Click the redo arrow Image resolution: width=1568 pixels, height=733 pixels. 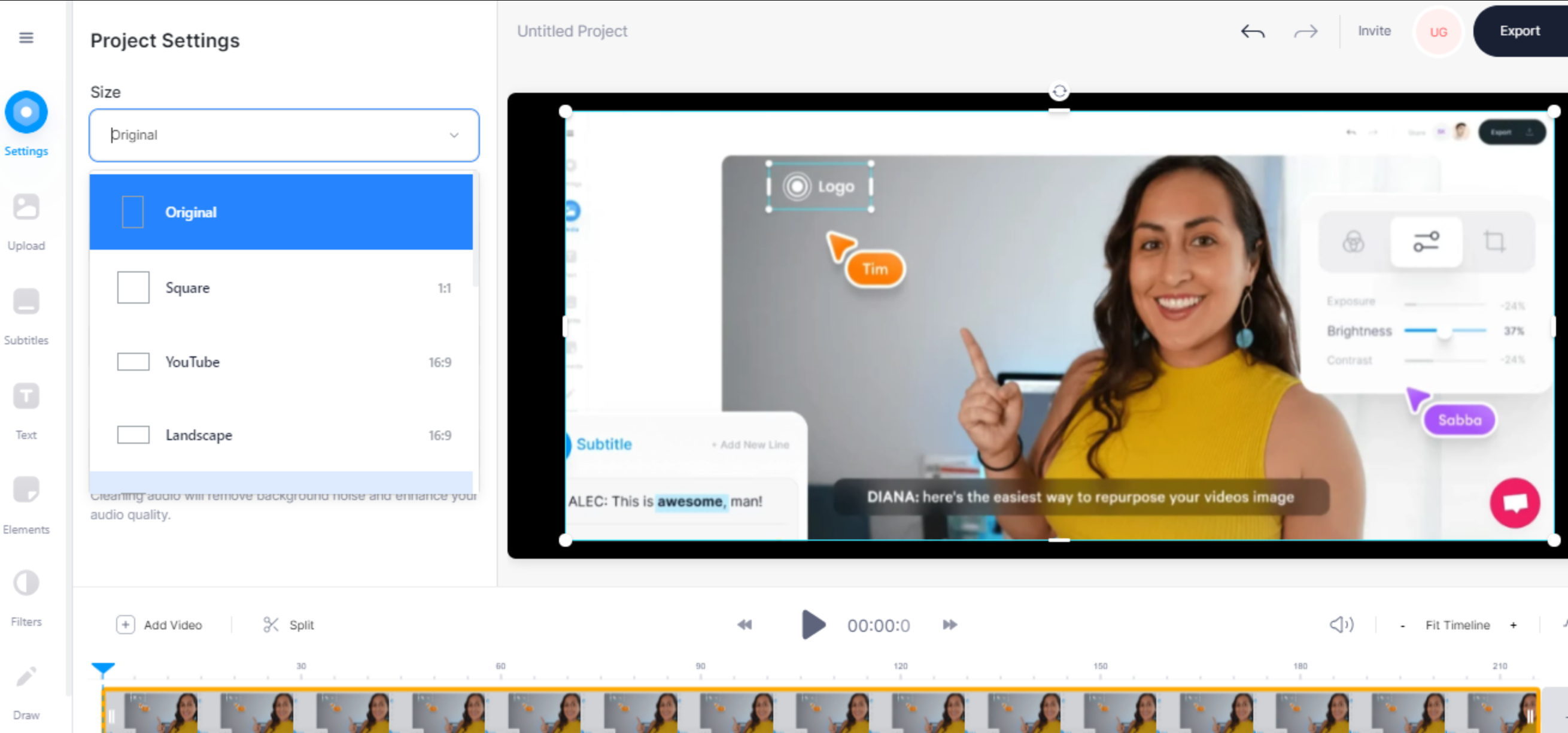coord(1305,31)
